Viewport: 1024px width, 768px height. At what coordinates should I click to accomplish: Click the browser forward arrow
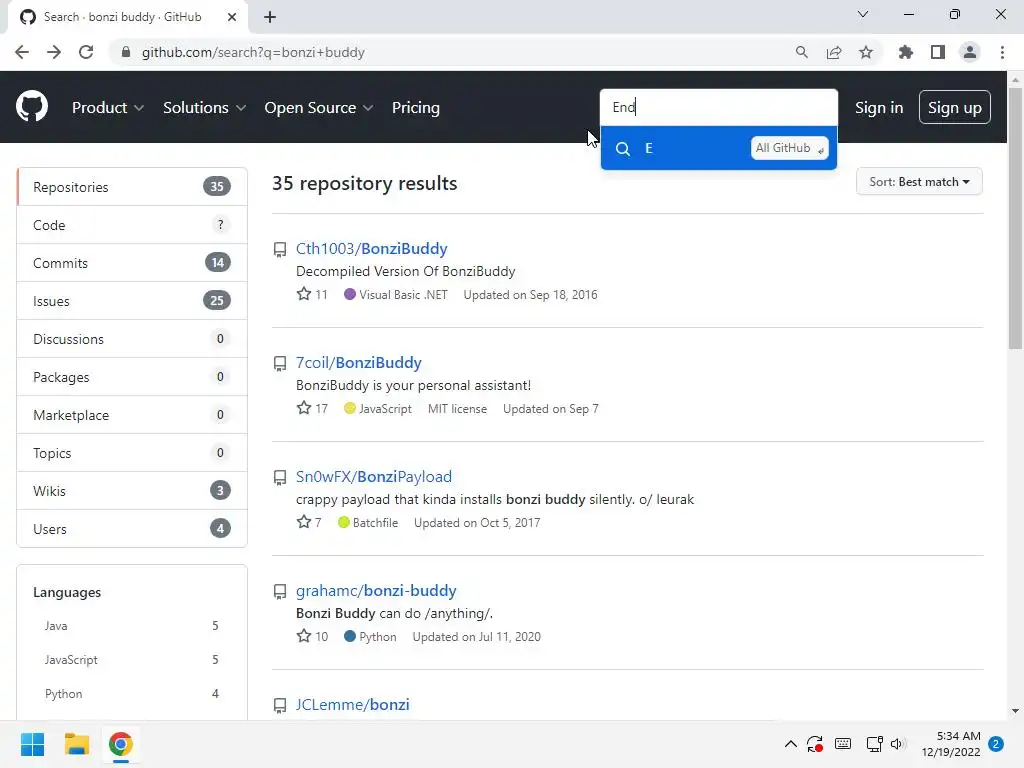(x=54, y=52)
